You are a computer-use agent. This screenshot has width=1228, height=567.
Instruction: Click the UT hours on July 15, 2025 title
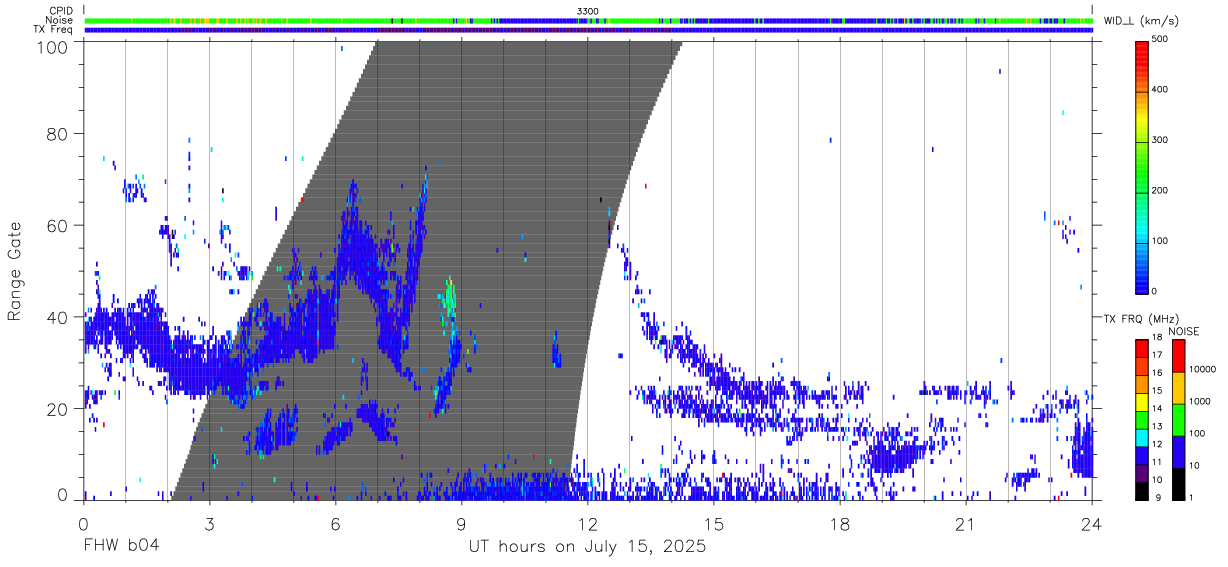coord(588,547)
